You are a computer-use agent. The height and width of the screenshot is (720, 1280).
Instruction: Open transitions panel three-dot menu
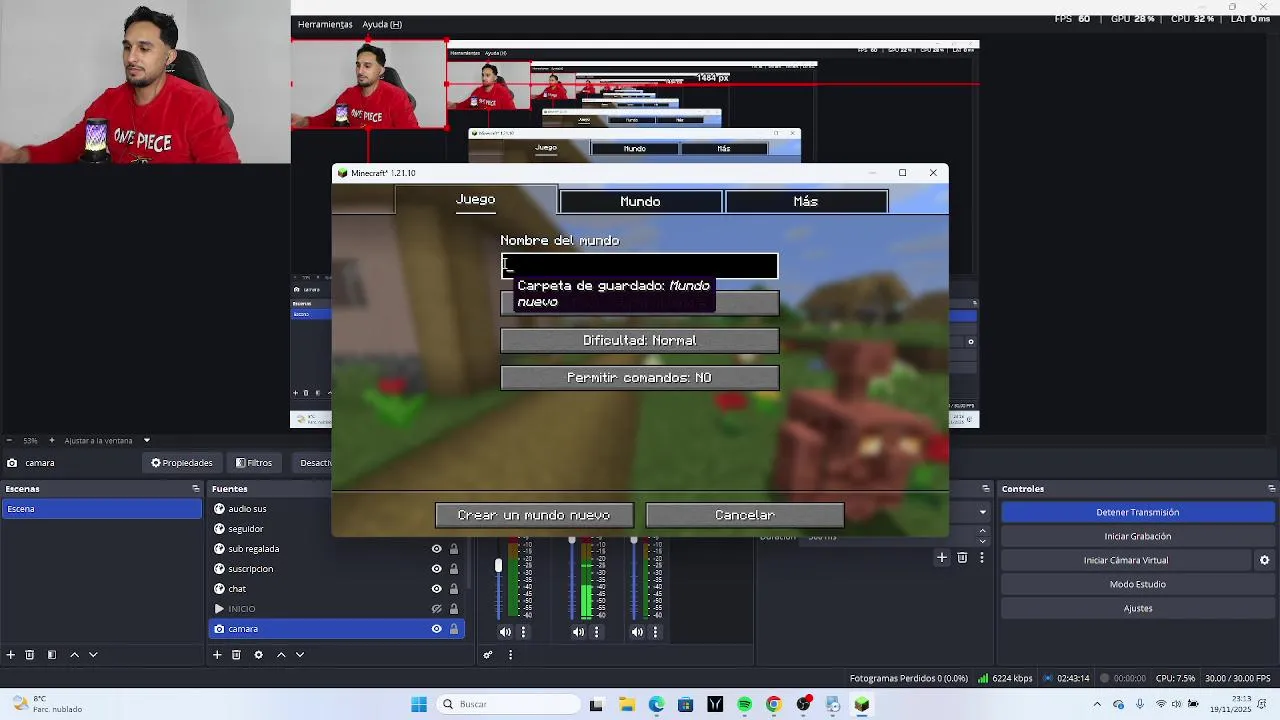pyautogui.click(x=981, y=558)
